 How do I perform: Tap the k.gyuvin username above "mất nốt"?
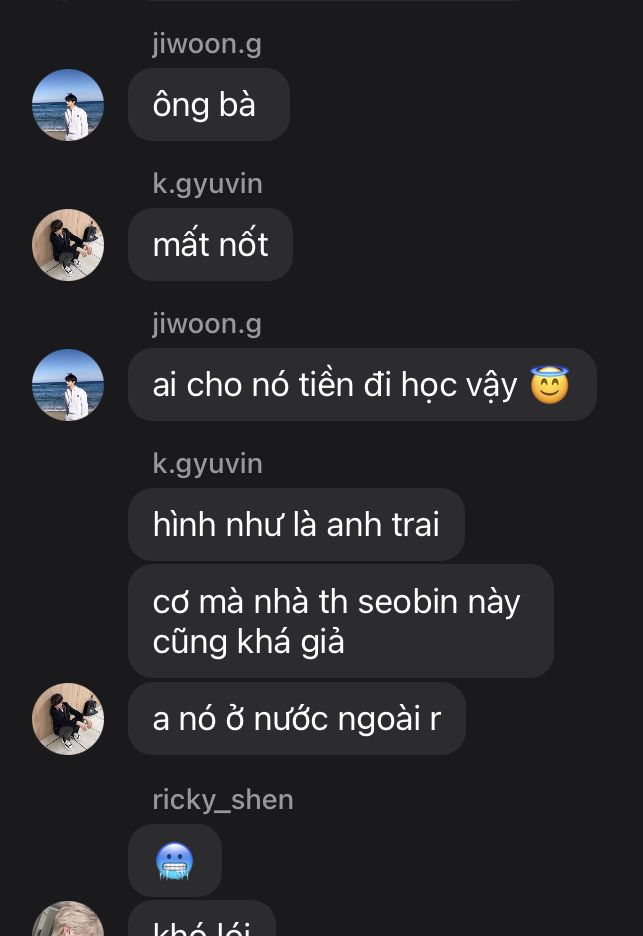pos(207,184)
